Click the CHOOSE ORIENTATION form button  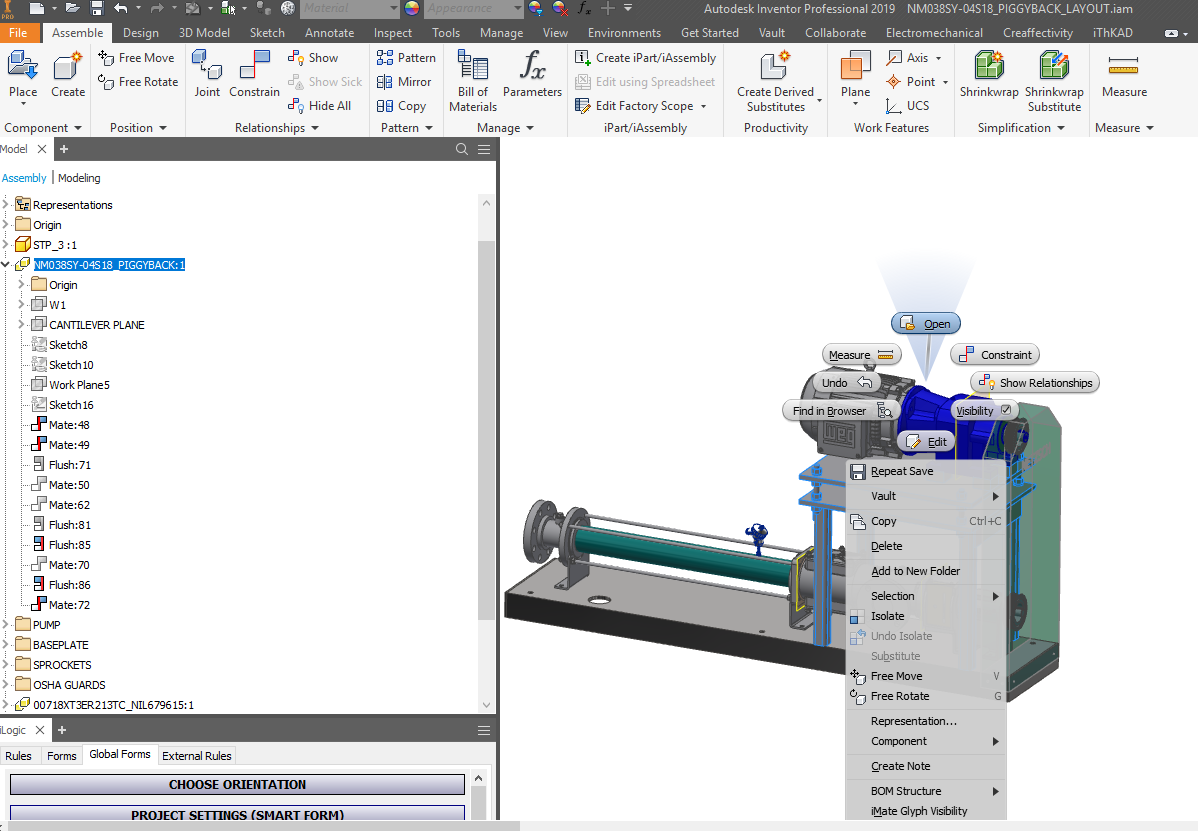237,784
